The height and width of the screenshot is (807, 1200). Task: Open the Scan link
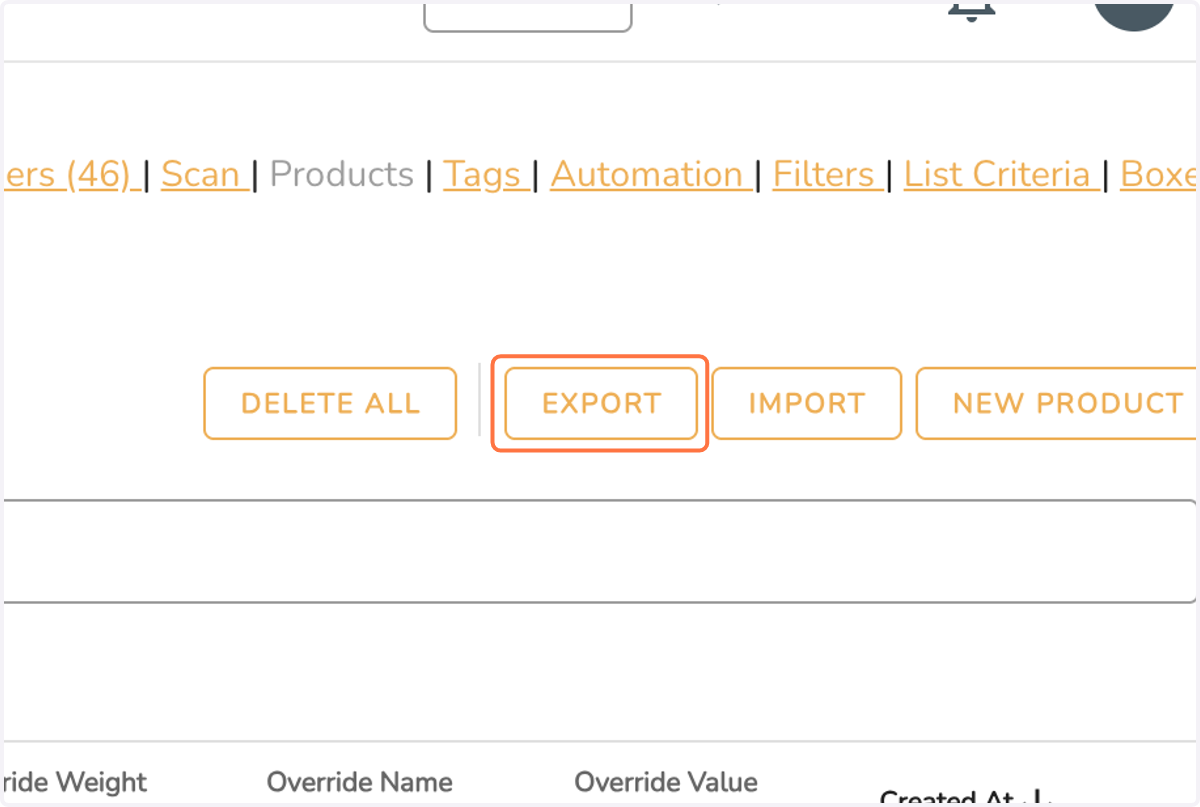pyautogui.click(x=204, y=174)
